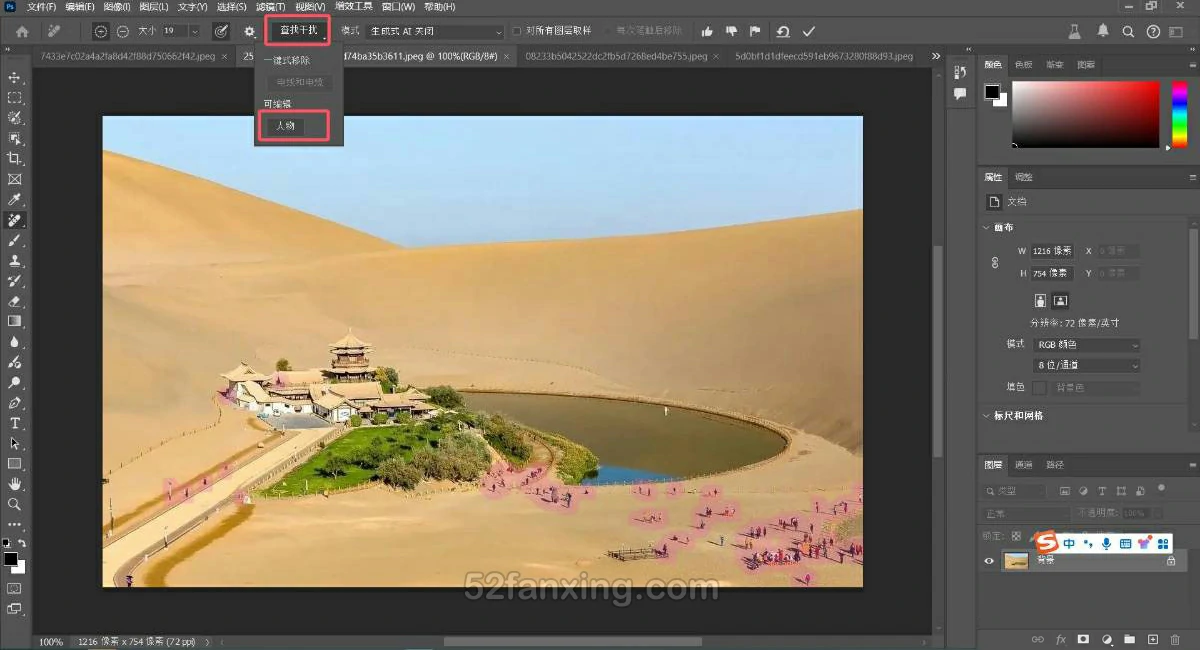
Task: Open the 帮助(H) menu
Action: click(x=439, y=6)
